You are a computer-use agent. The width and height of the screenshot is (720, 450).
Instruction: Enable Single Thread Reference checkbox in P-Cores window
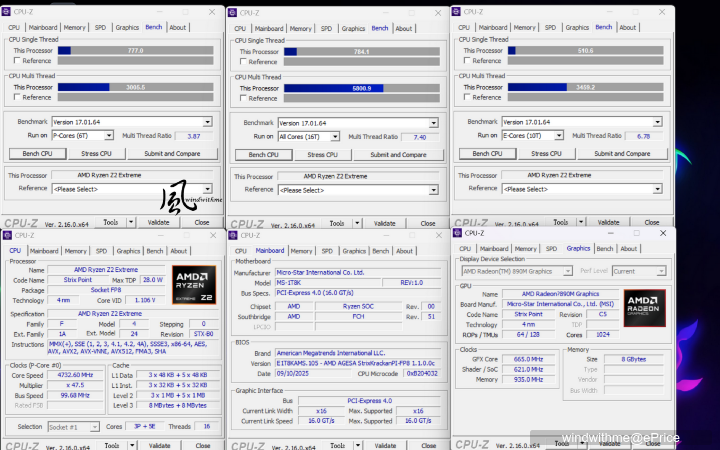[18, 61]
